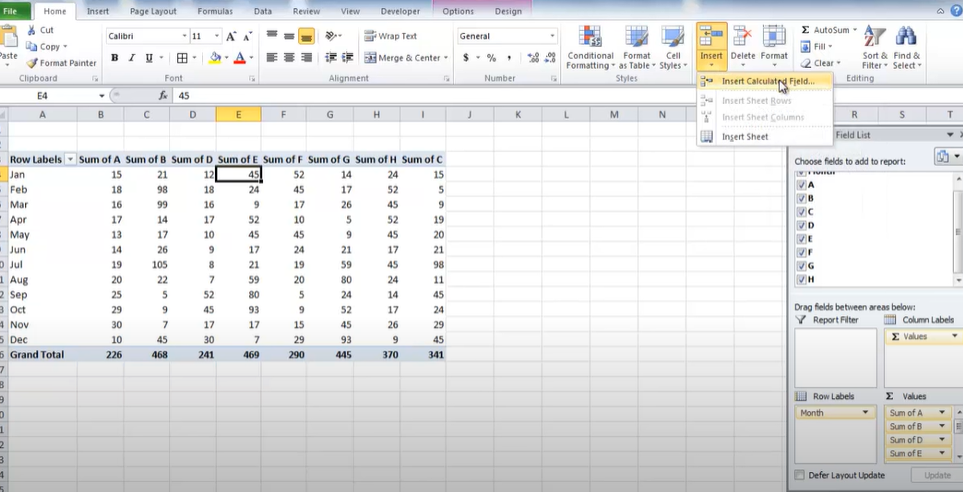Uncheck field H in Field List

point(801,279)
